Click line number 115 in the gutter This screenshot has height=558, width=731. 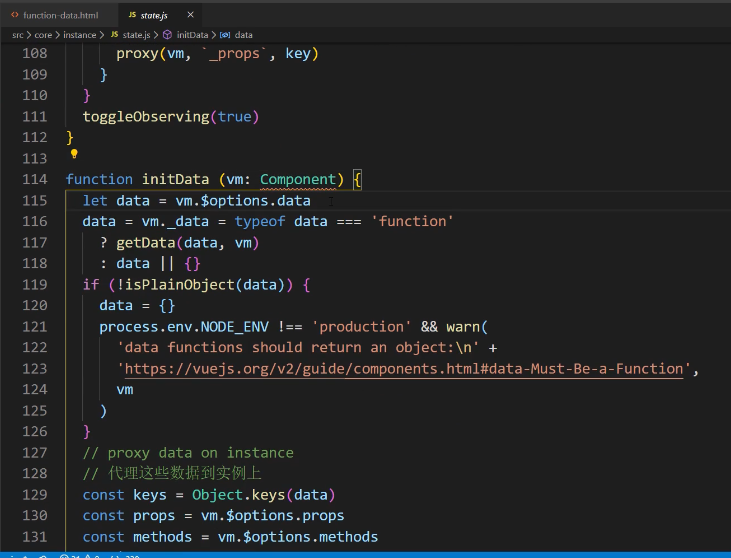pos(35,200)
